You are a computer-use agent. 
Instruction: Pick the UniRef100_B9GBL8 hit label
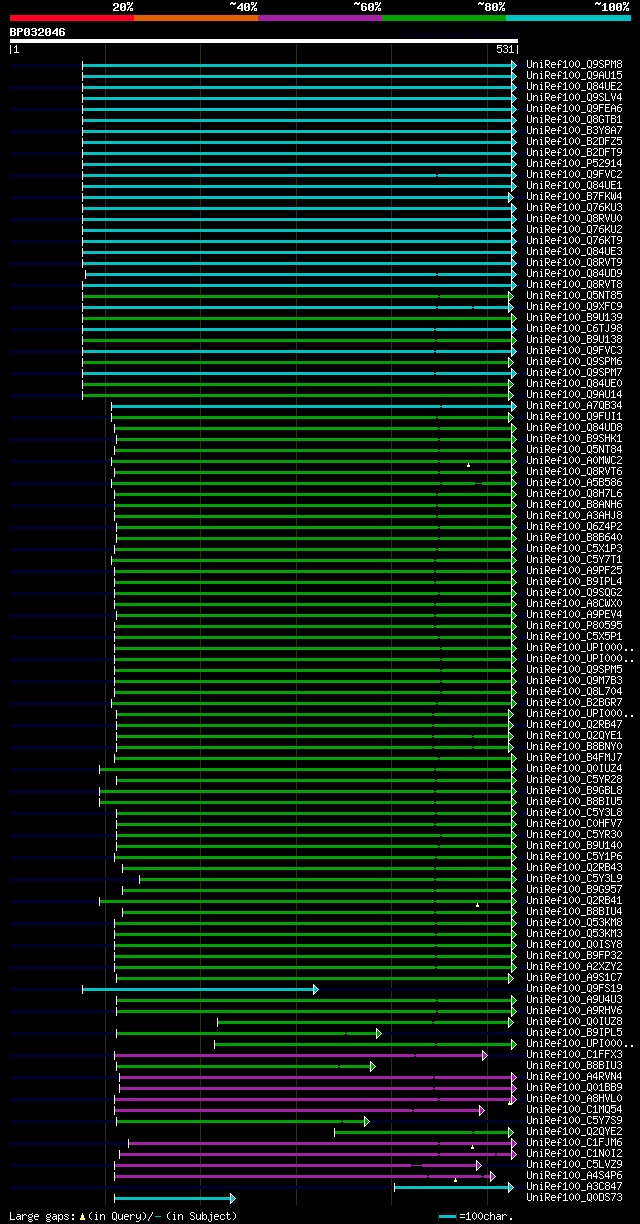coord(575,790)
